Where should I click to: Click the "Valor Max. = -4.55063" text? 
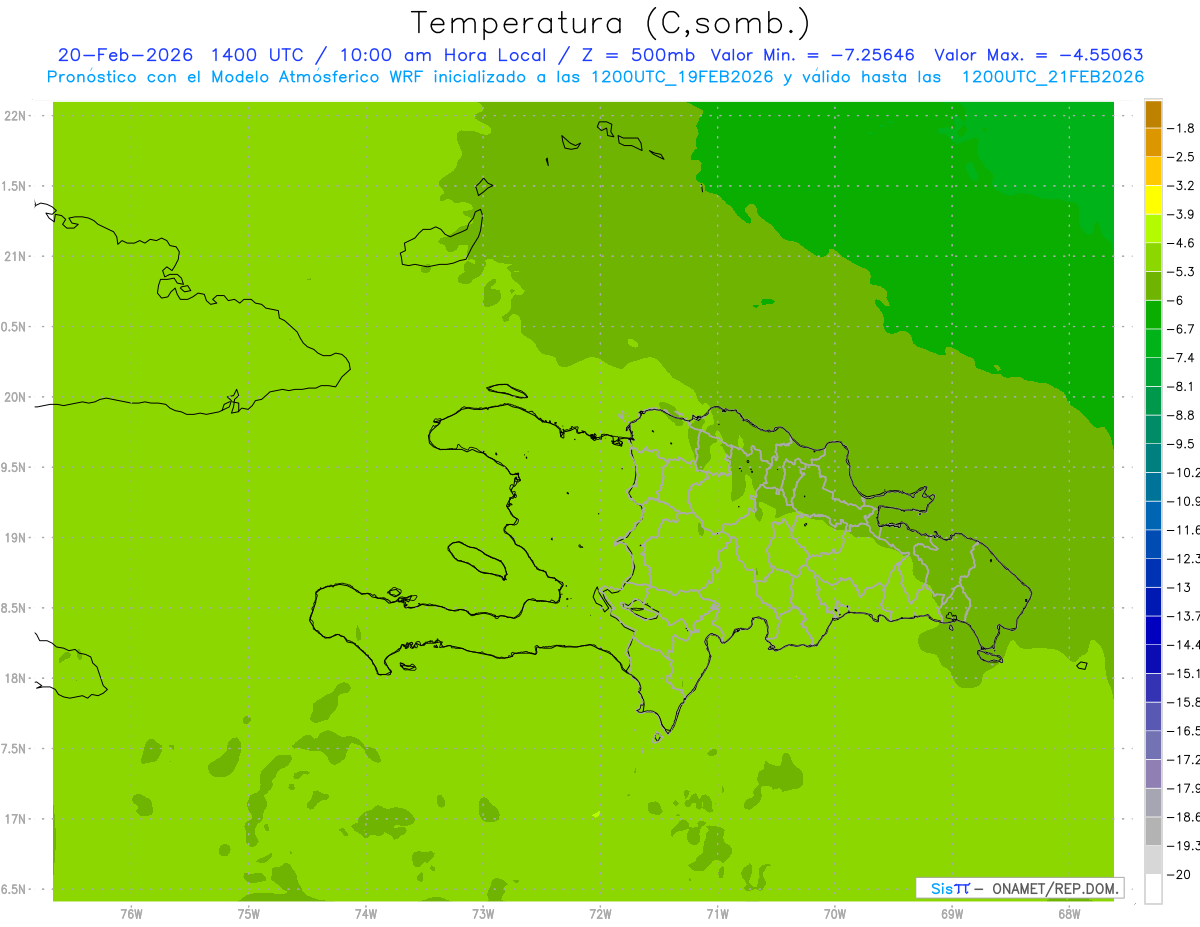(x=1038, y=55)
